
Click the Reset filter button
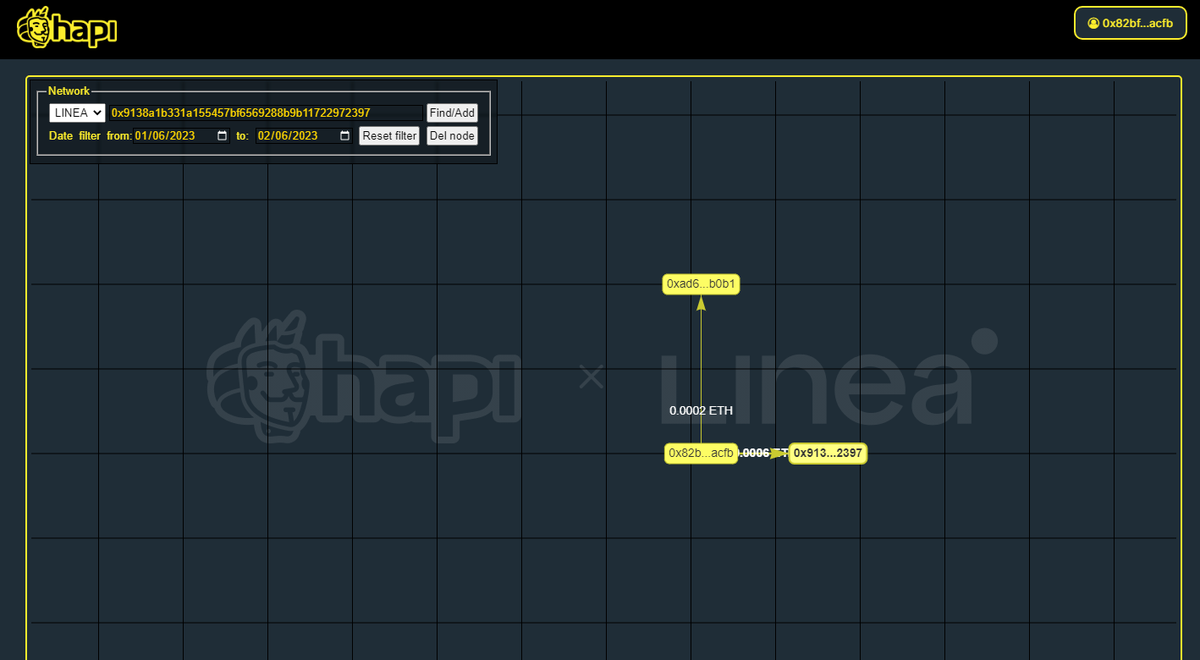389,136
